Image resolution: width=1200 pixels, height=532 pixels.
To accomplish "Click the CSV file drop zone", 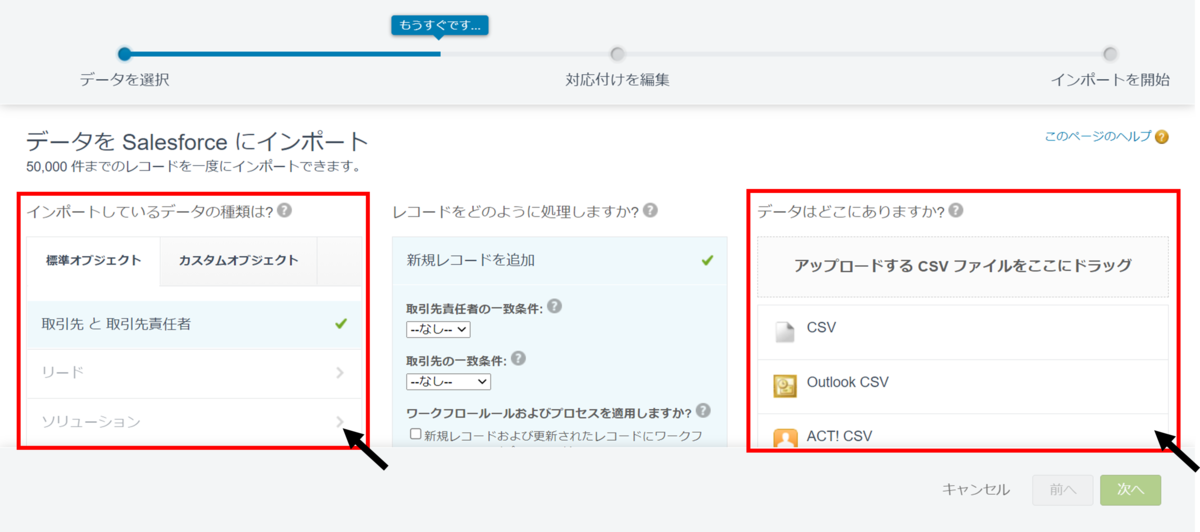I will (x=962, y=266).
